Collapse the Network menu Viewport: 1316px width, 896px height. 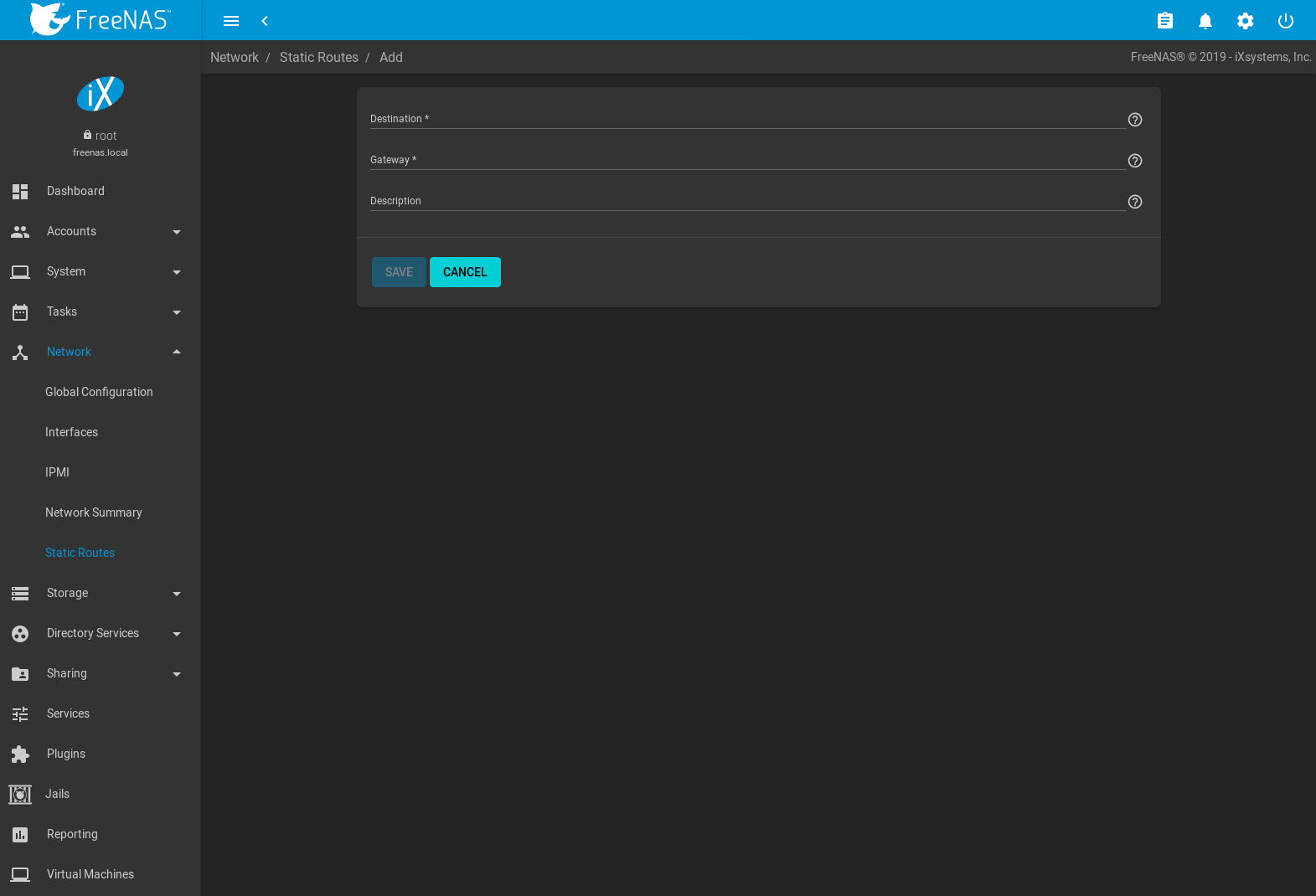pos(100,352)
